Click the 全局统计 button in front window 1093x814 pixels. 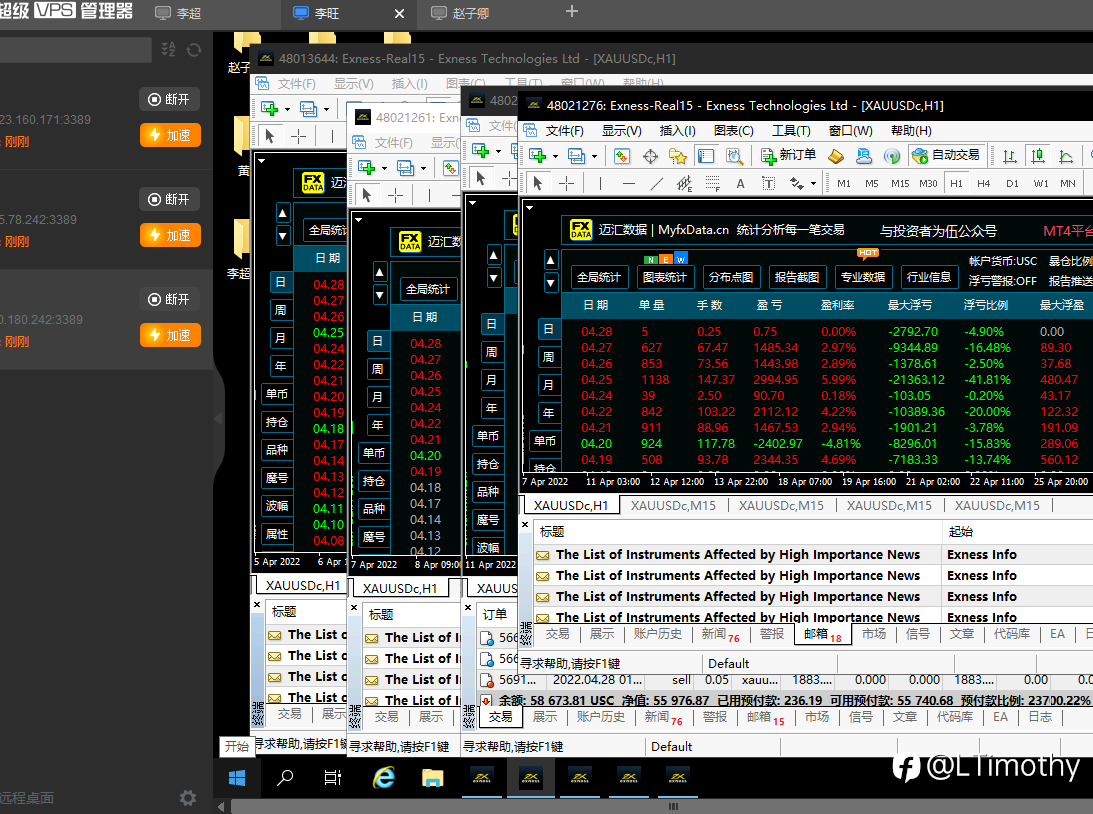click(x=598, y=277)
